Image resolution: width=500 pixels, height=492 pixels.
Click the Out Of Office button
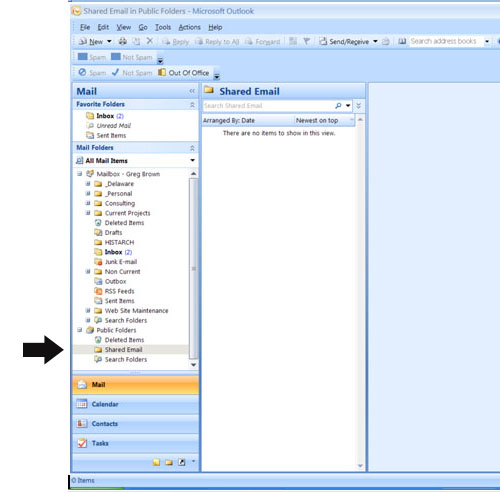pyautogui.click(x=184, y=73)
